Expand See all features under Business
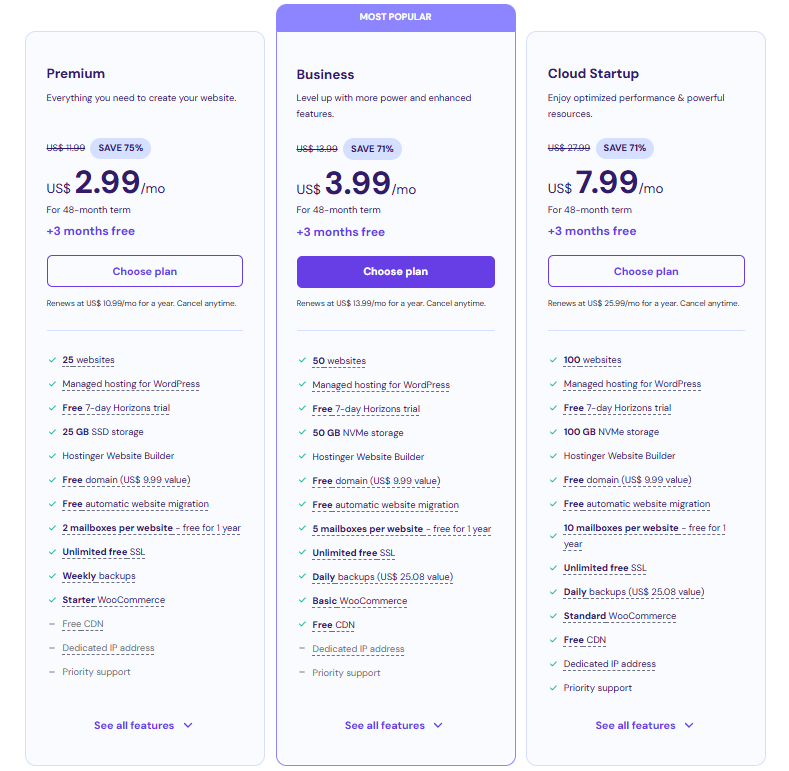Screen dimensions: 789x771 pyautogui.click(x=394, y=725)
